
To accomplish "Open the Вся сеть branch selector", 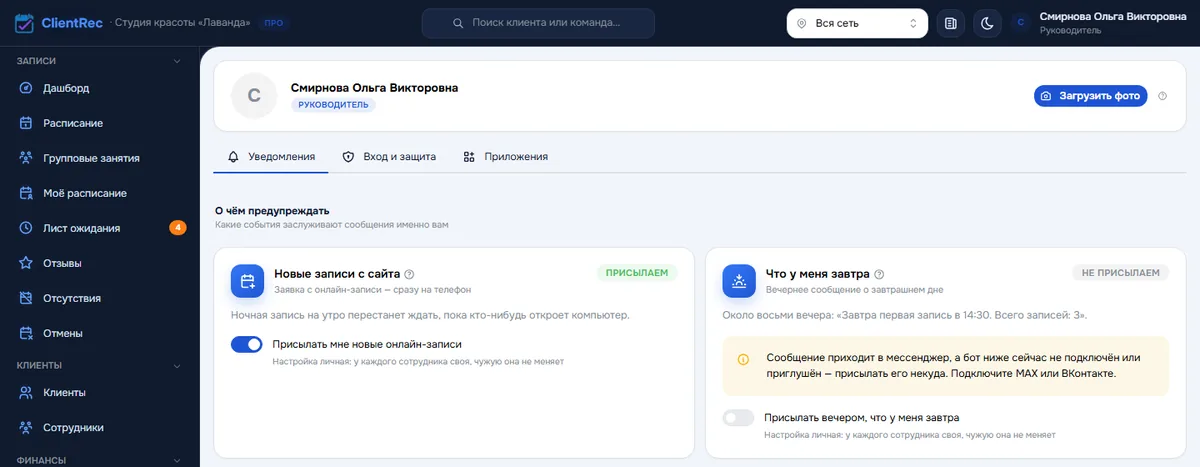I will coord(857,23).
